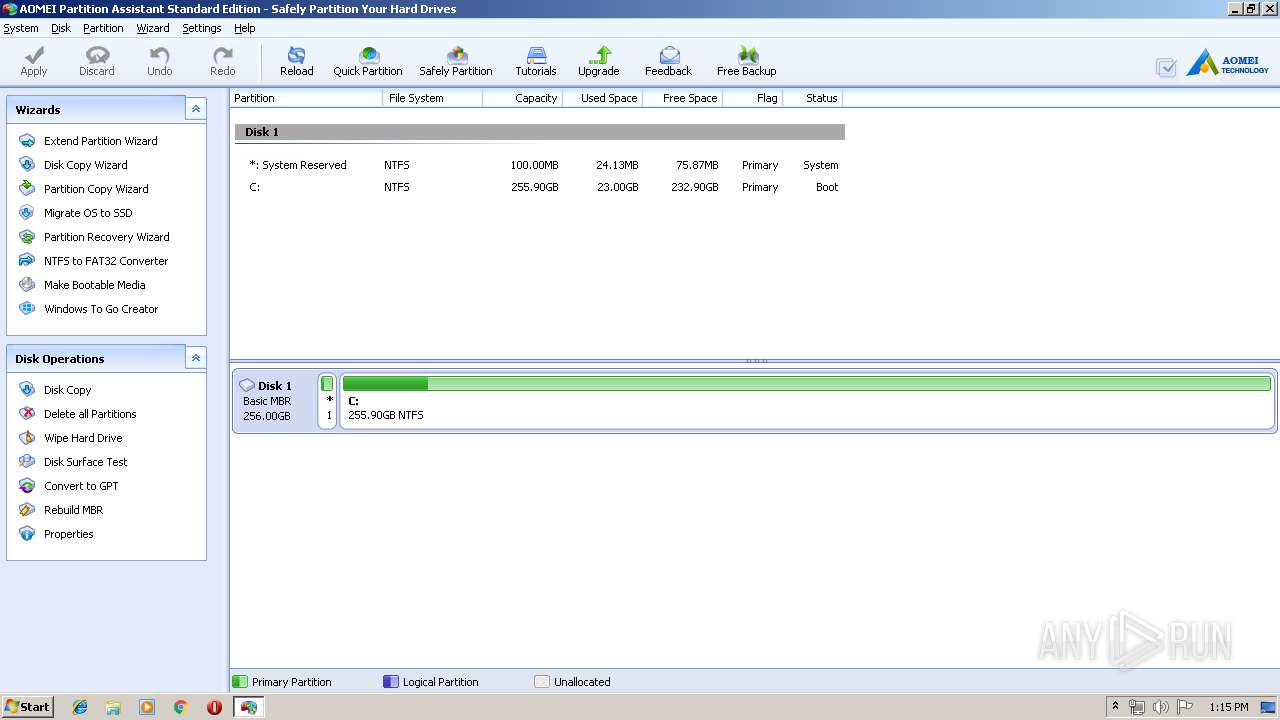
Task: Select the small System Reserved block in disk map
Action: coord(327,400)
